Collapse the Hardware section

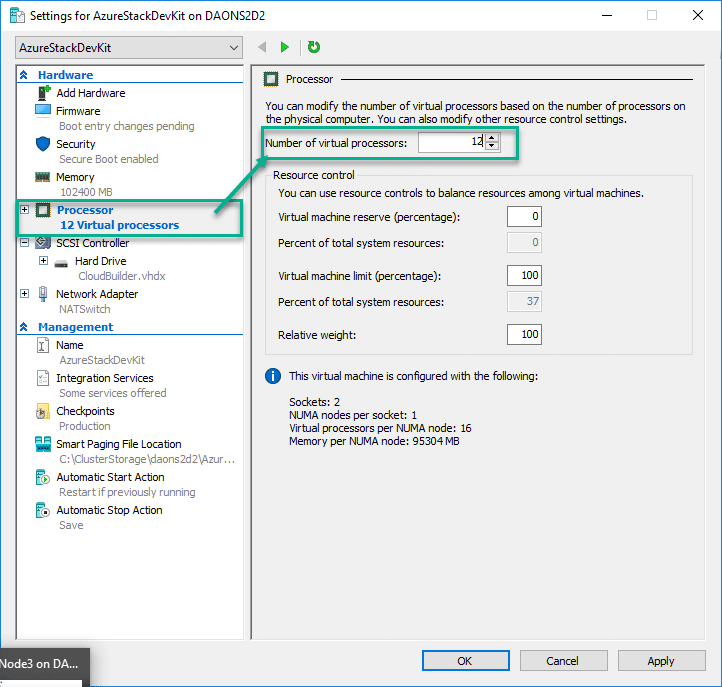click(24, 75)
